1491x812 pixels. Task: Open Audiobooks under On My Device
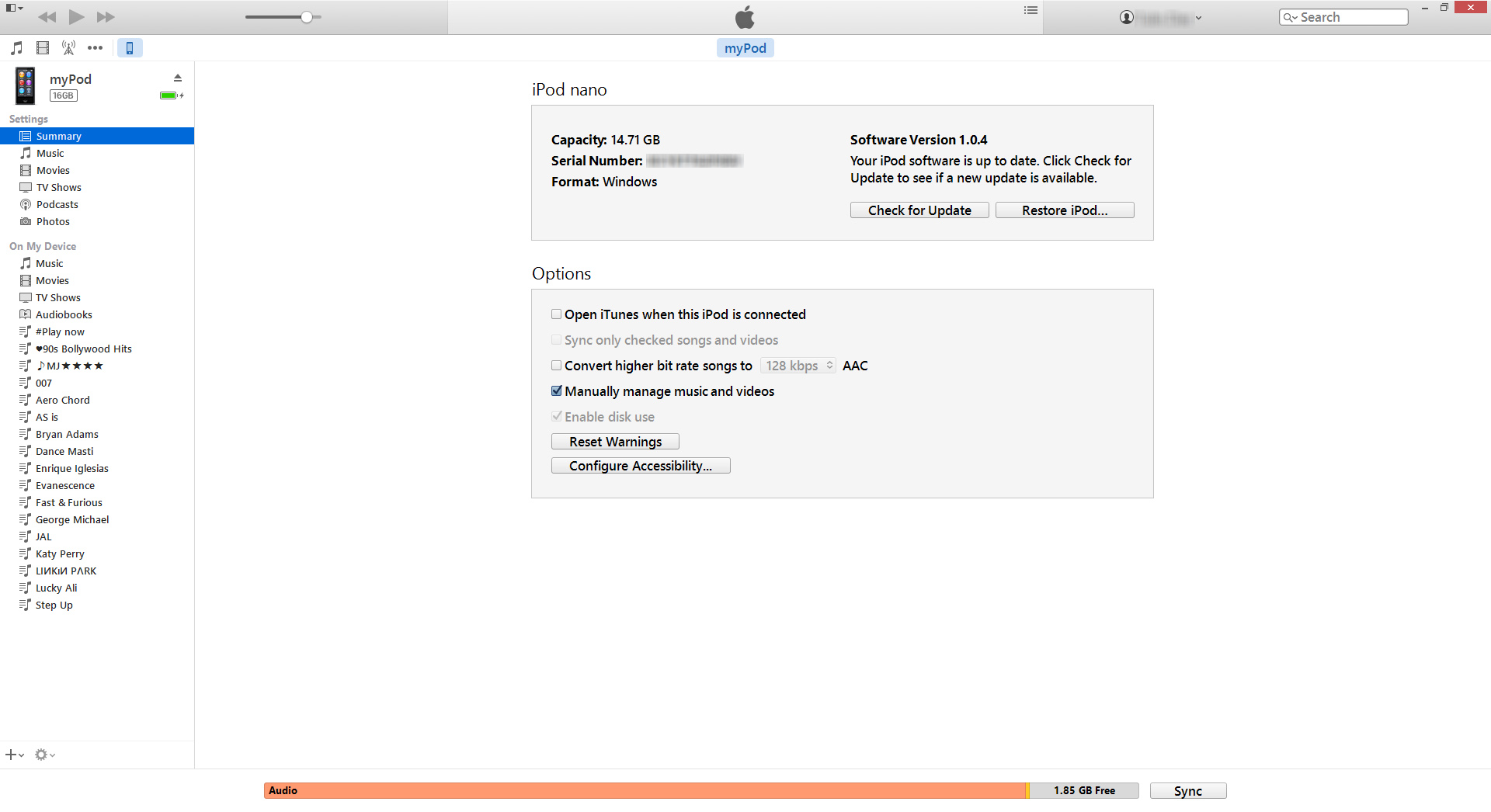pyautogui.click(x=97, y=314)
